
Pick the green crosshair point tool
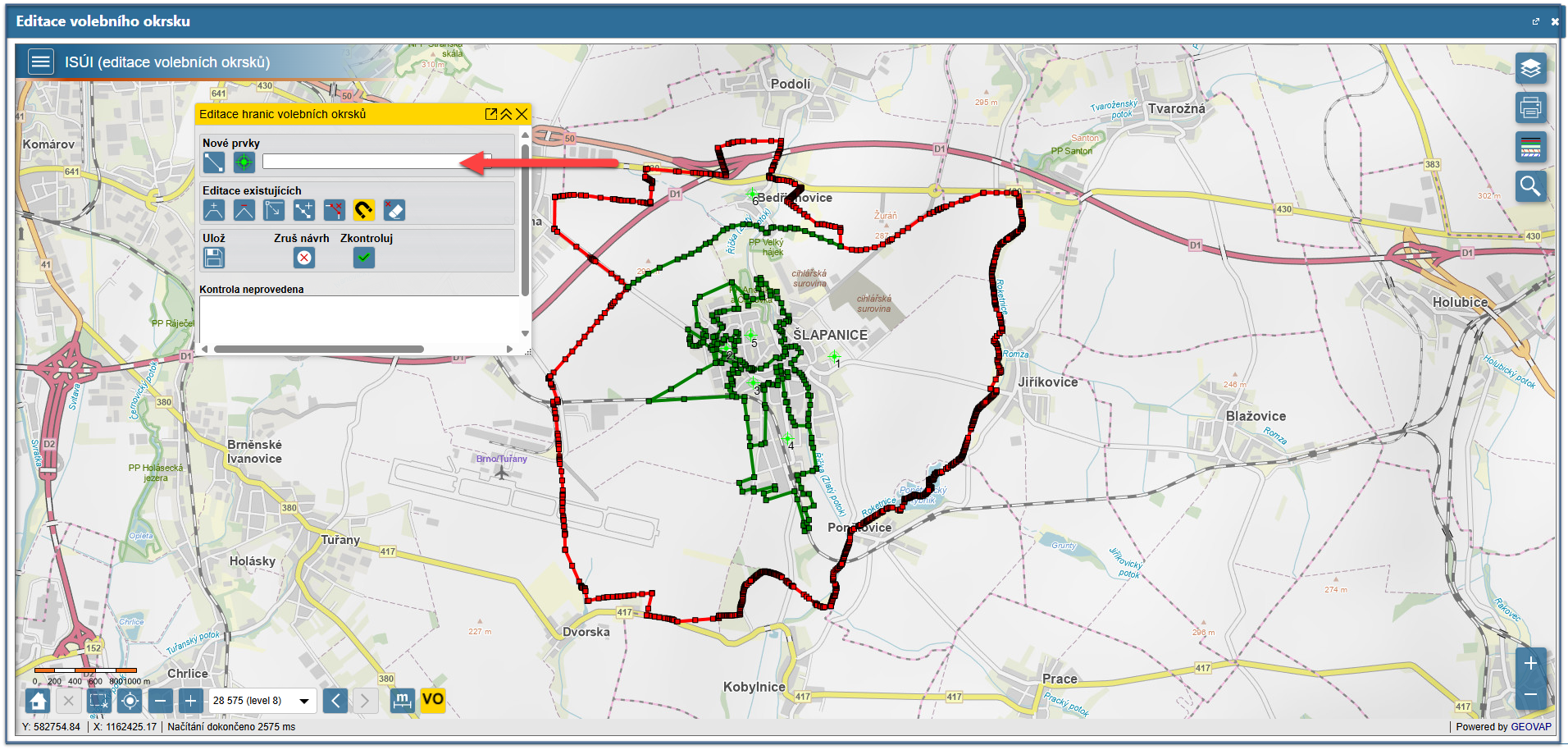[244, 162]
